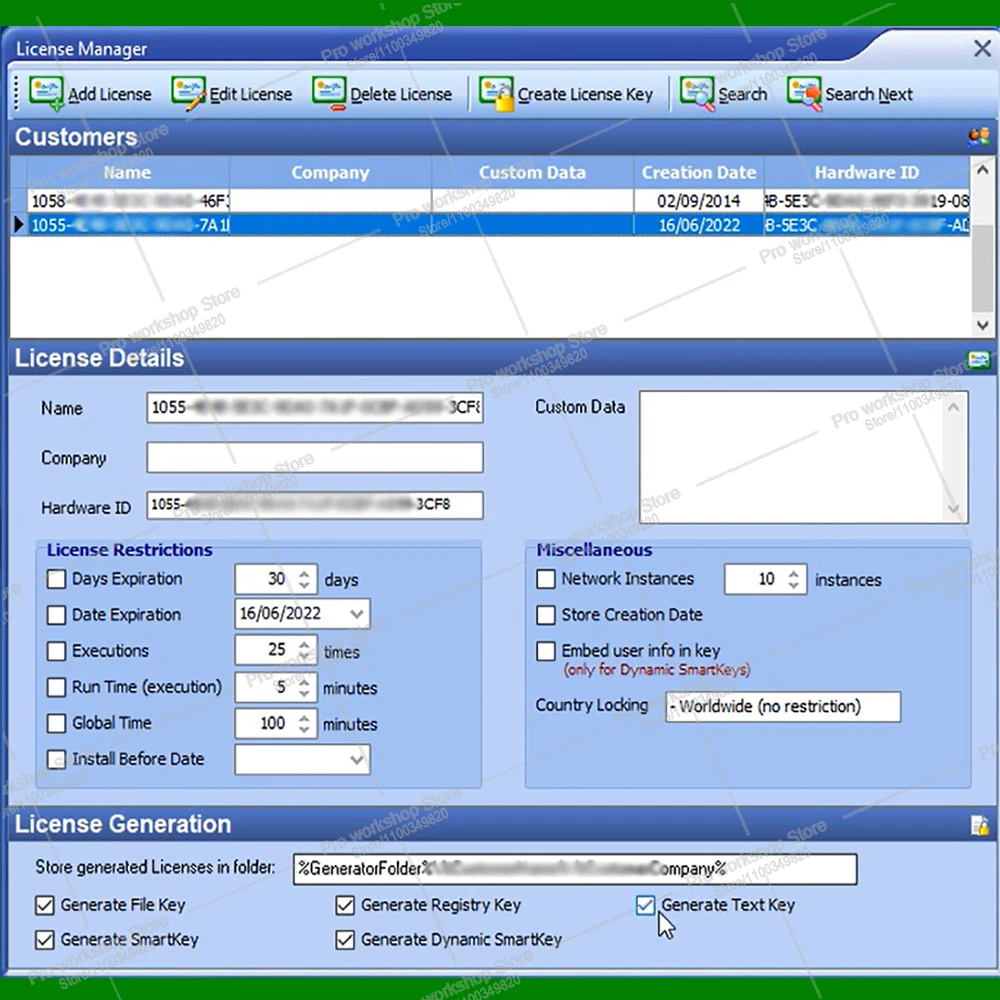Click the Creation Date column header
This screenshot has height=1000, width=1000.
[699, 172]
